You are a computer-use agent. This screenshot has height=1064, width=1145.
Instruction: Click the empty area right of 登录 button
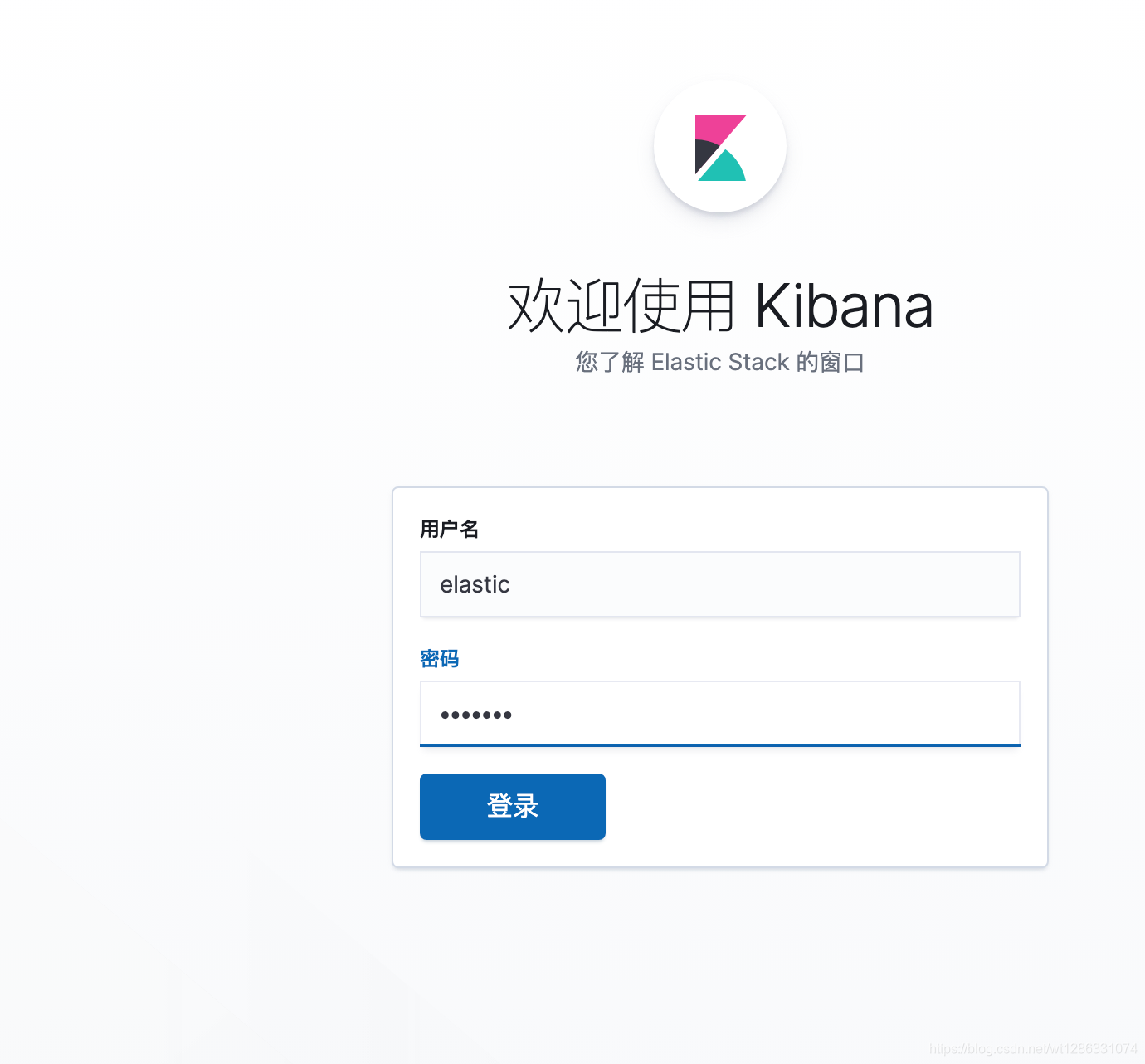coord(813,807)
